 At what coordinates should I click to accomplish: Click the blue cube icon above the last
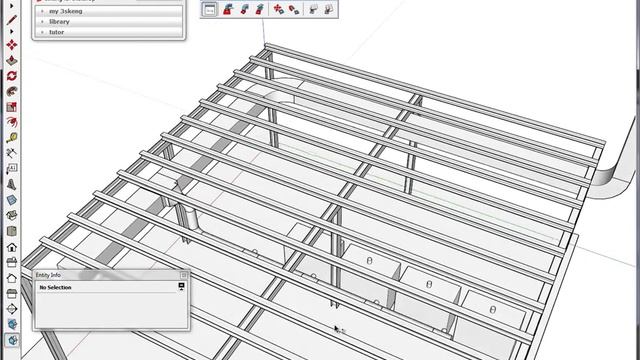(11, 324)
